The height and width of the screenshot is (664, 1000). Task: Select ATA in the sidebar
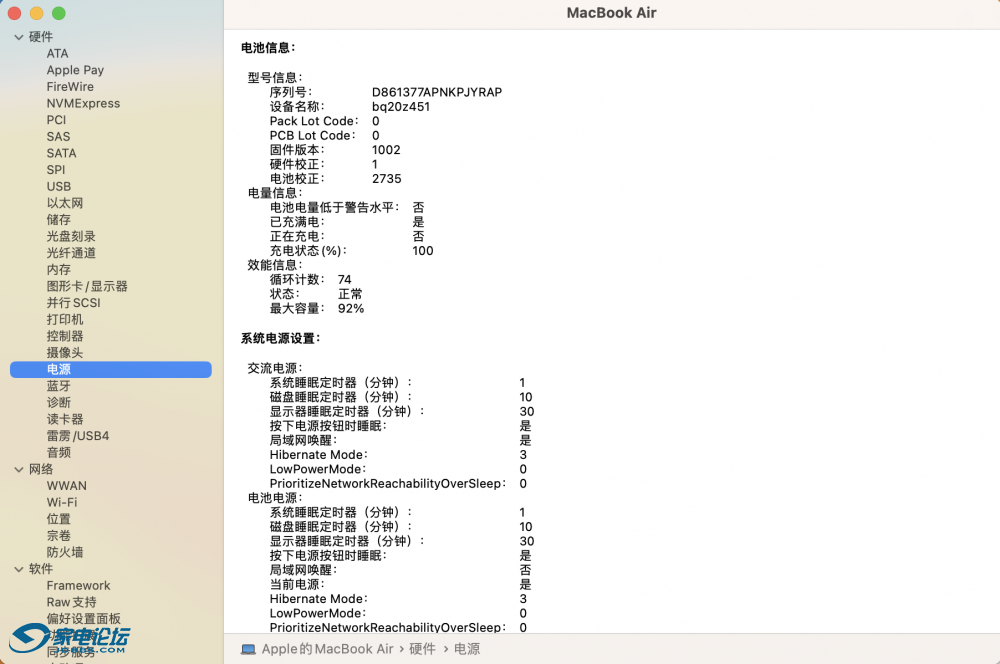[x=57, y=54]
